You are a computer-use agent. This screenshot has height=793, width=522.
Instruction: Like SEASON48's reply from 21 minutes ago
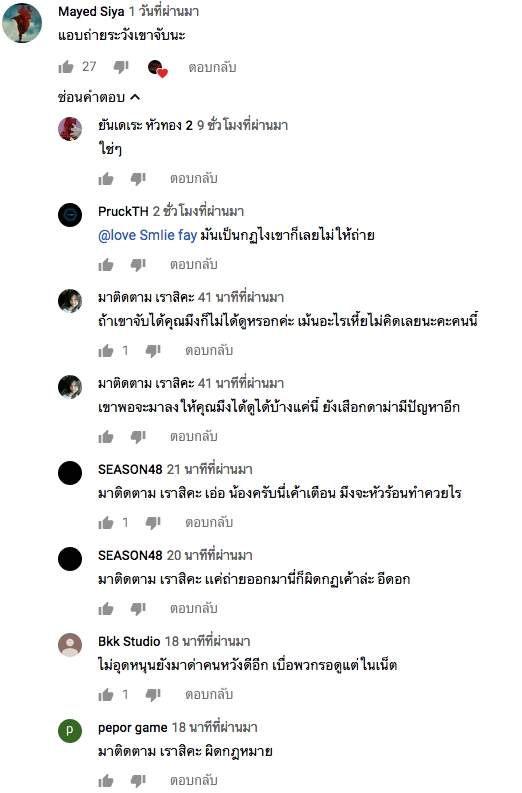[106, 522]
